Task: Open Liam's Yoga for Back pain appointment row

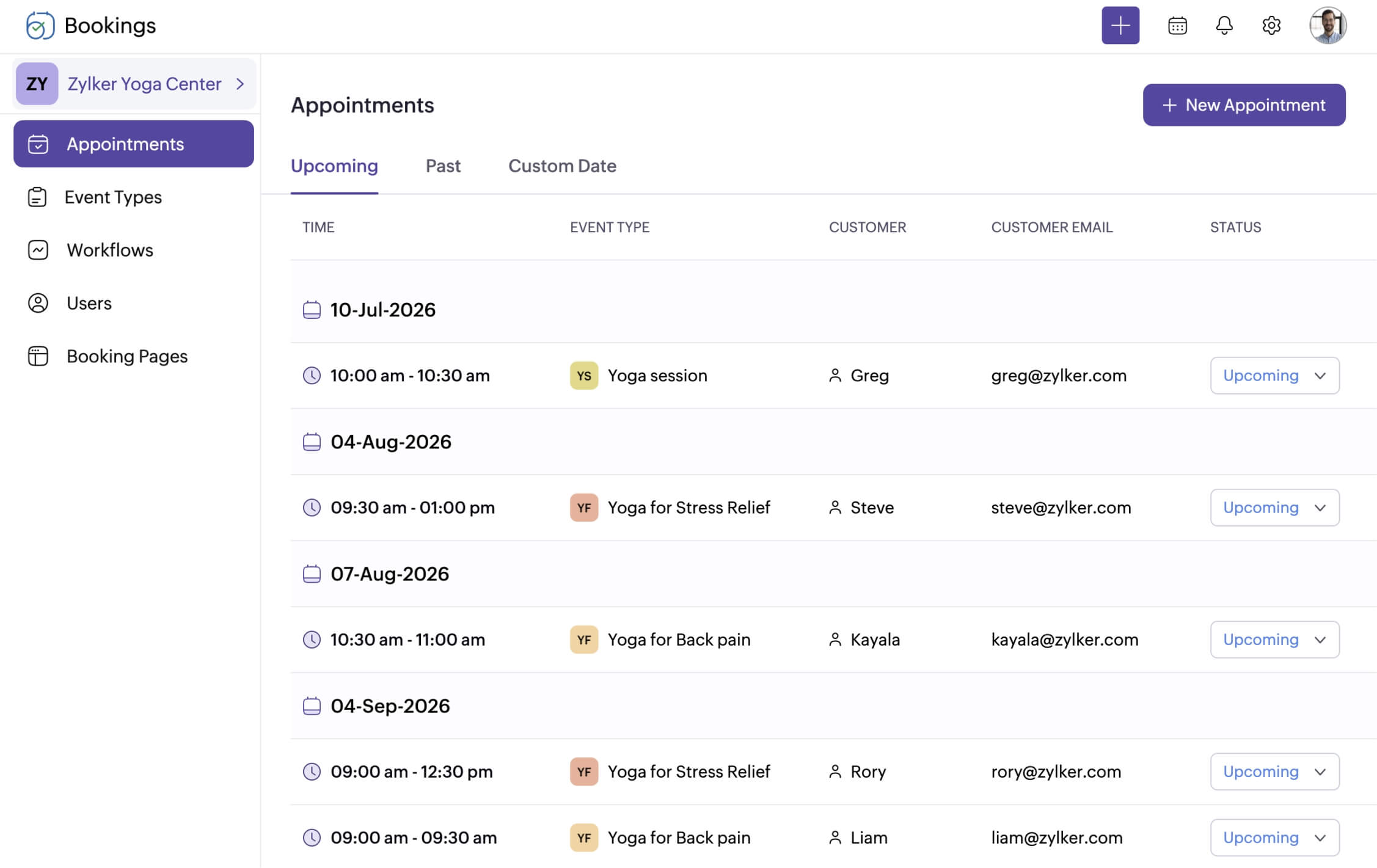Action: point(678,837)
